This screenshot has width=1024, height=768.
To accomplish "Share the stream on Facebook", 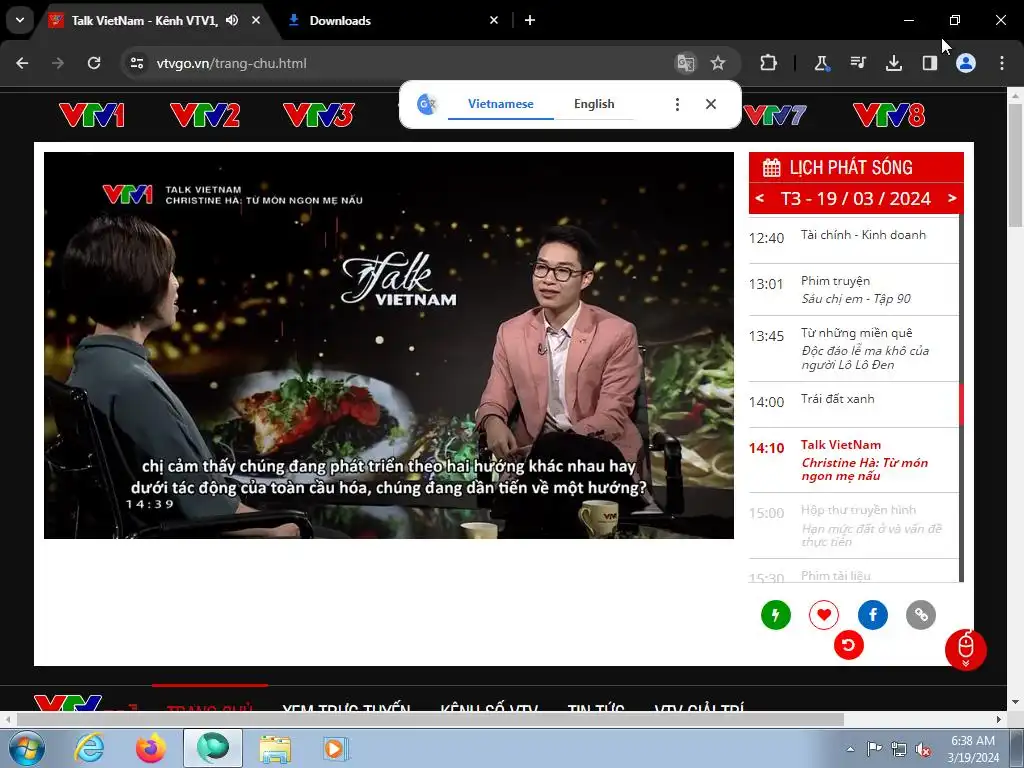I will pos(872,615).
